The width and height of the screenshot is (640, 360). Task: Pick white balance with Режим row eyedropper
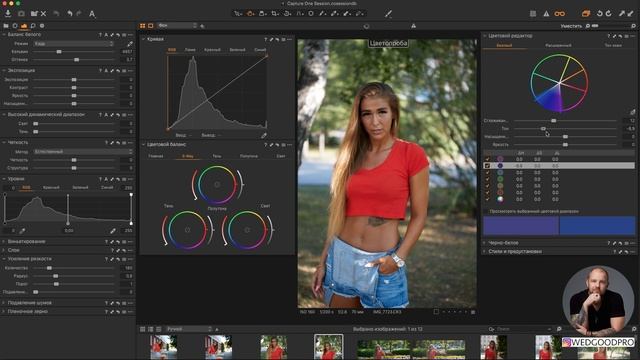[130, 44]
